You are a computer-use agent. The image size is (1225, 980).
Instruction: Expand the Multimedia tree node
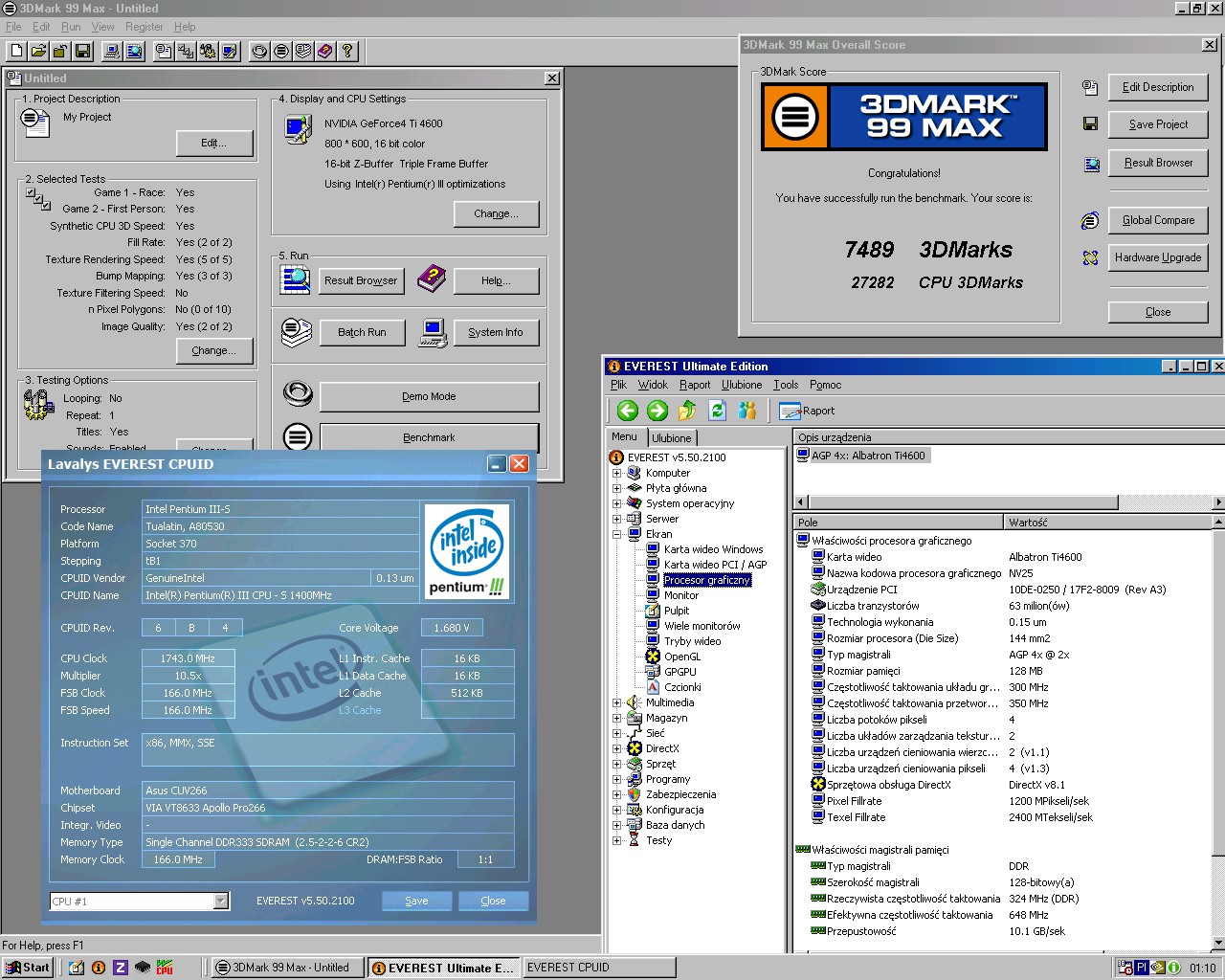tap(617, 702)
